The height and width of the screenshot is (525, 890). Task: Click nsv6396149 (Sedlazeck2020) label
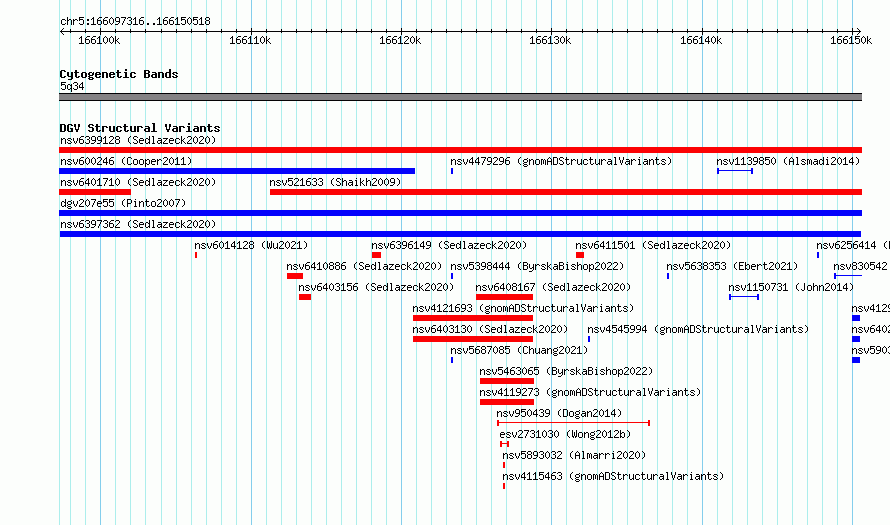coord(449,245)
